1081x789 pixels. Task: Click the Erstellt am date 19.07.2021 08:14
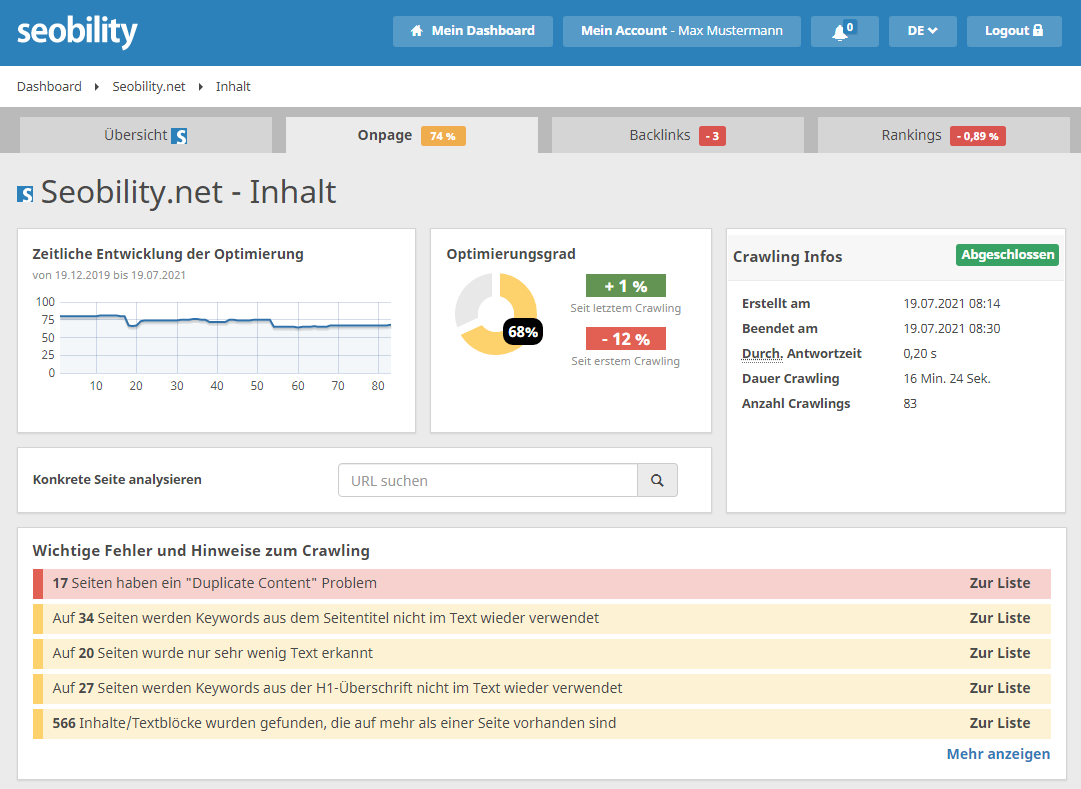click(951, 303)
